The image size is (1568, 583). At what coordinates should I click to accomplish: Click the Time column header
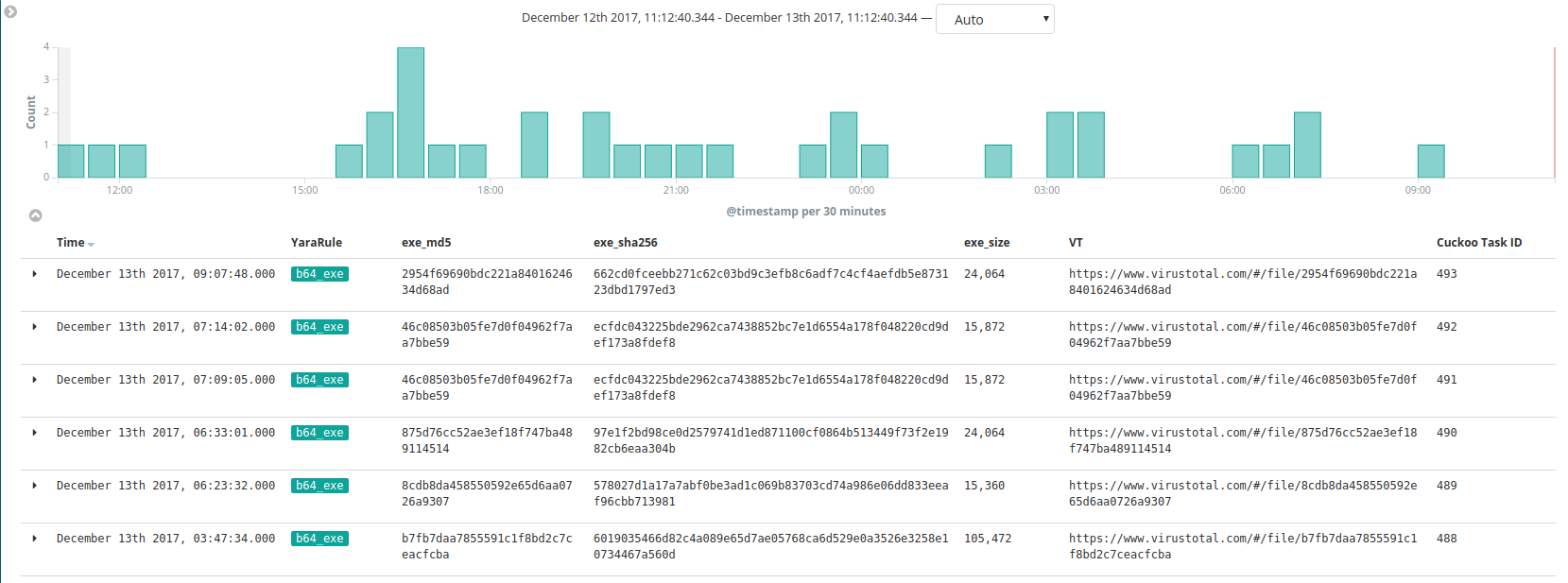click(x=70, y=243)
